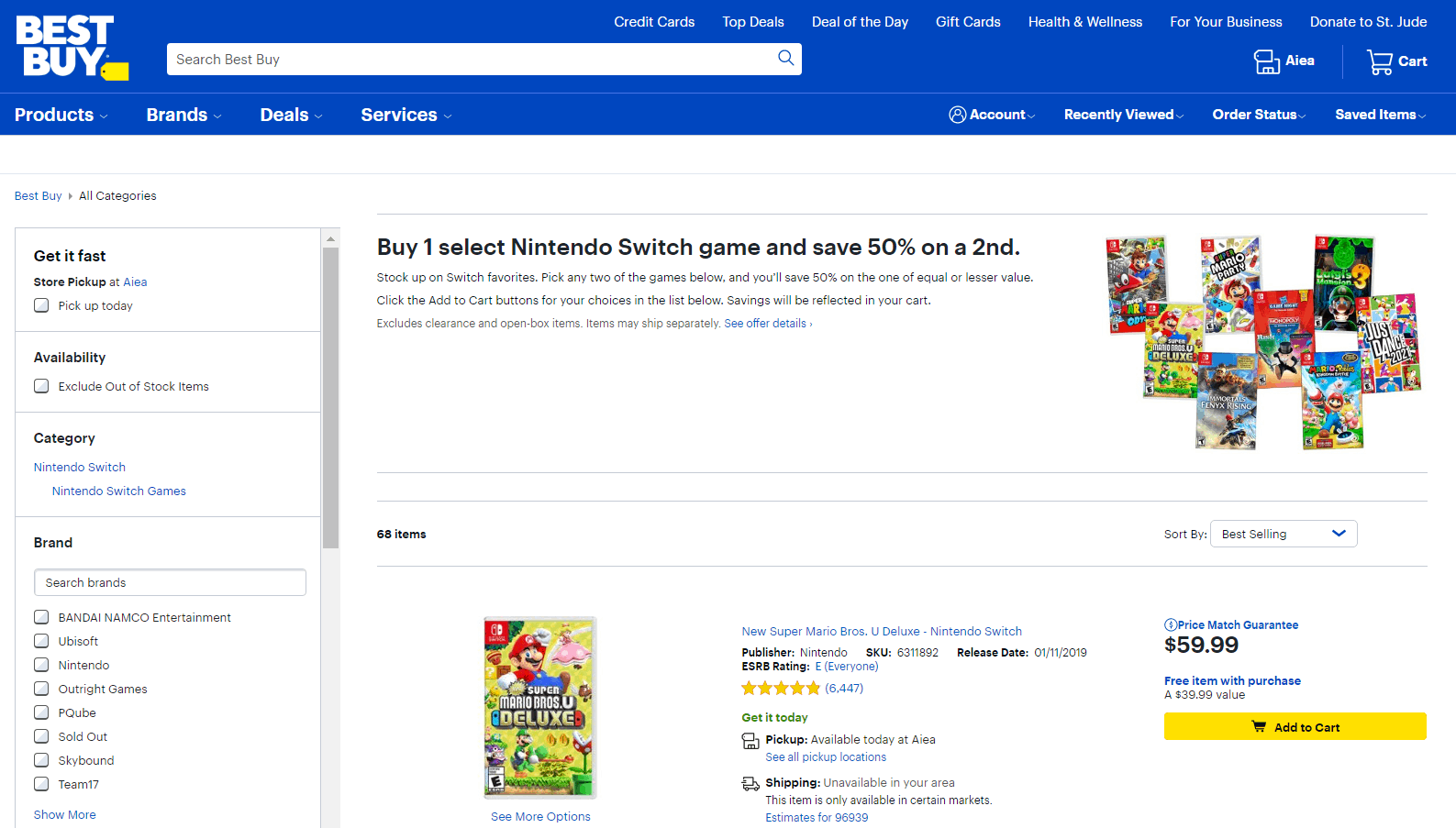Click See all pickup locations
This screenshot has height=828, width=1456.
(x=826, y=757)
